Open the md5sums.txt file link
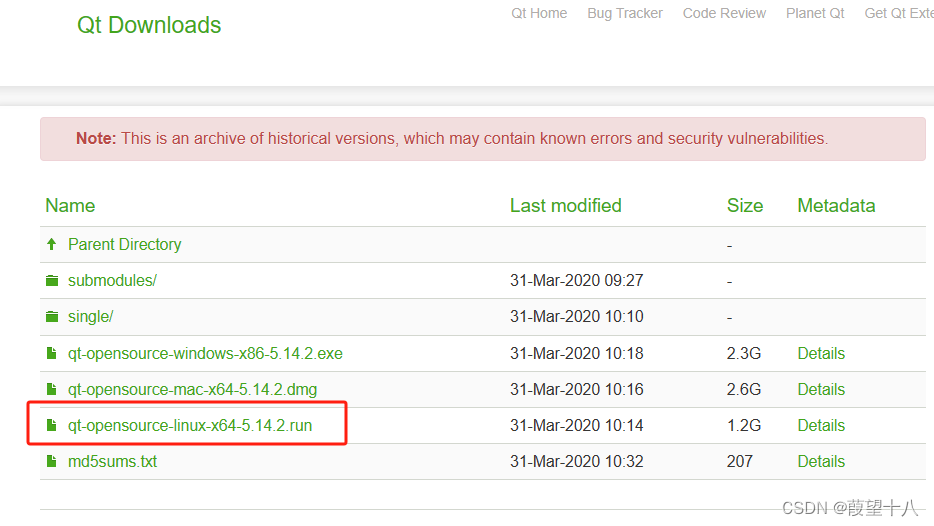The image size is (934, 526). (x=113, y=462)
